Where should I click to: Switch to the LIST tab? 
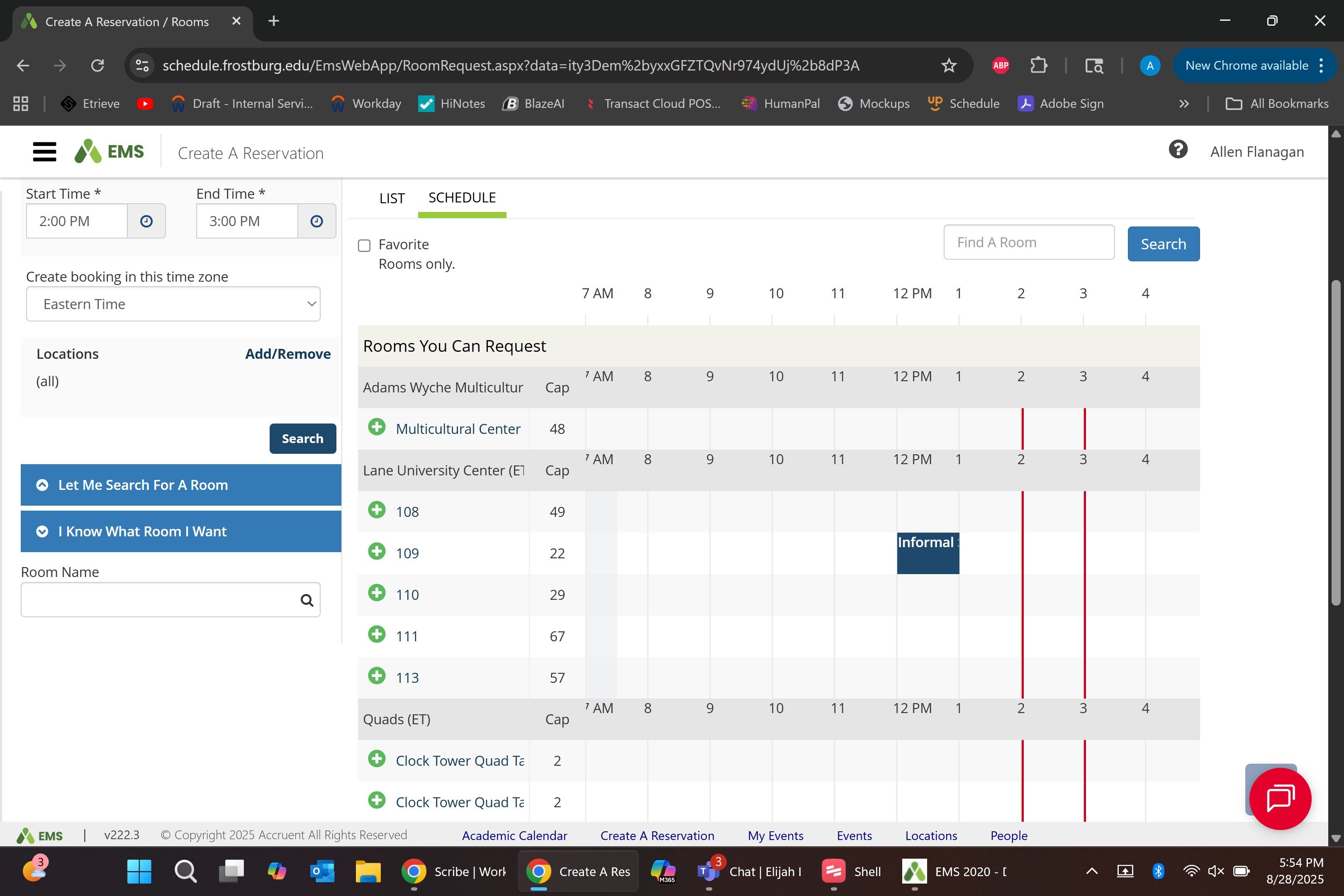[x=392, y=198]
